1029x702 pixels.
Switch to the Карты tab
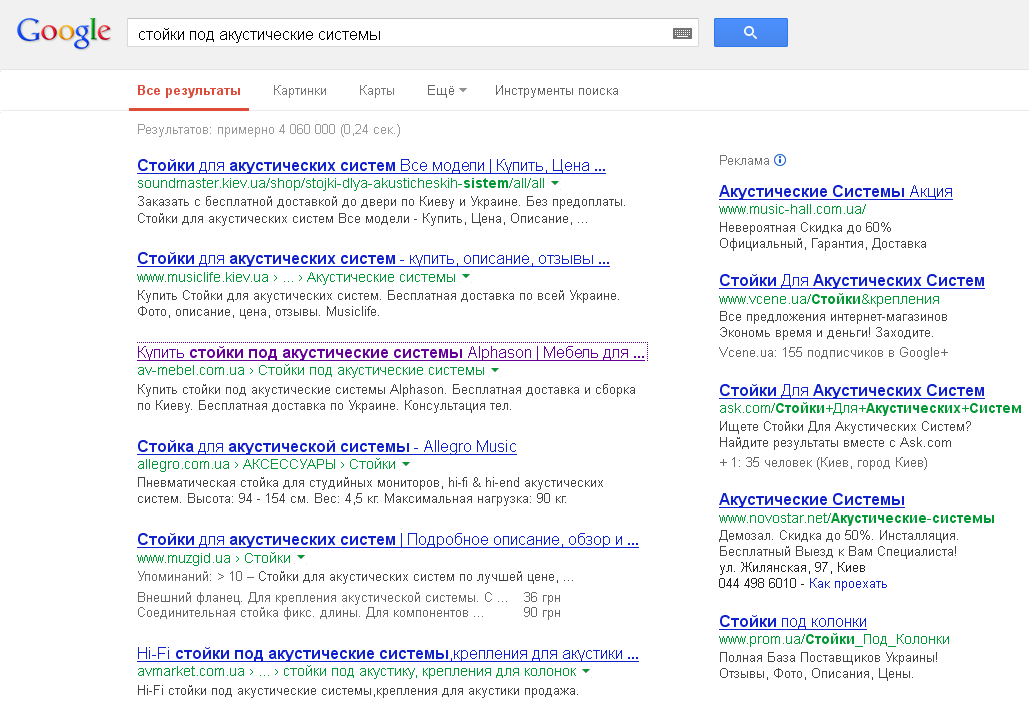(377, 91)
